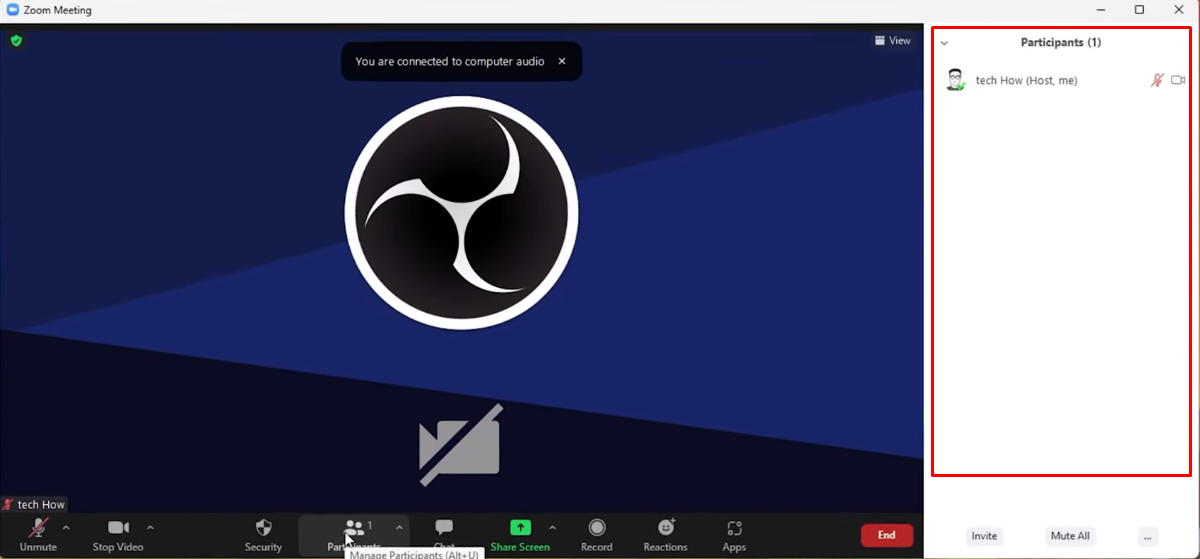Click the Stop Video camera icon
Image resolution: width=1200 pixels, height=559 pixels.
[x=119, y=527]
